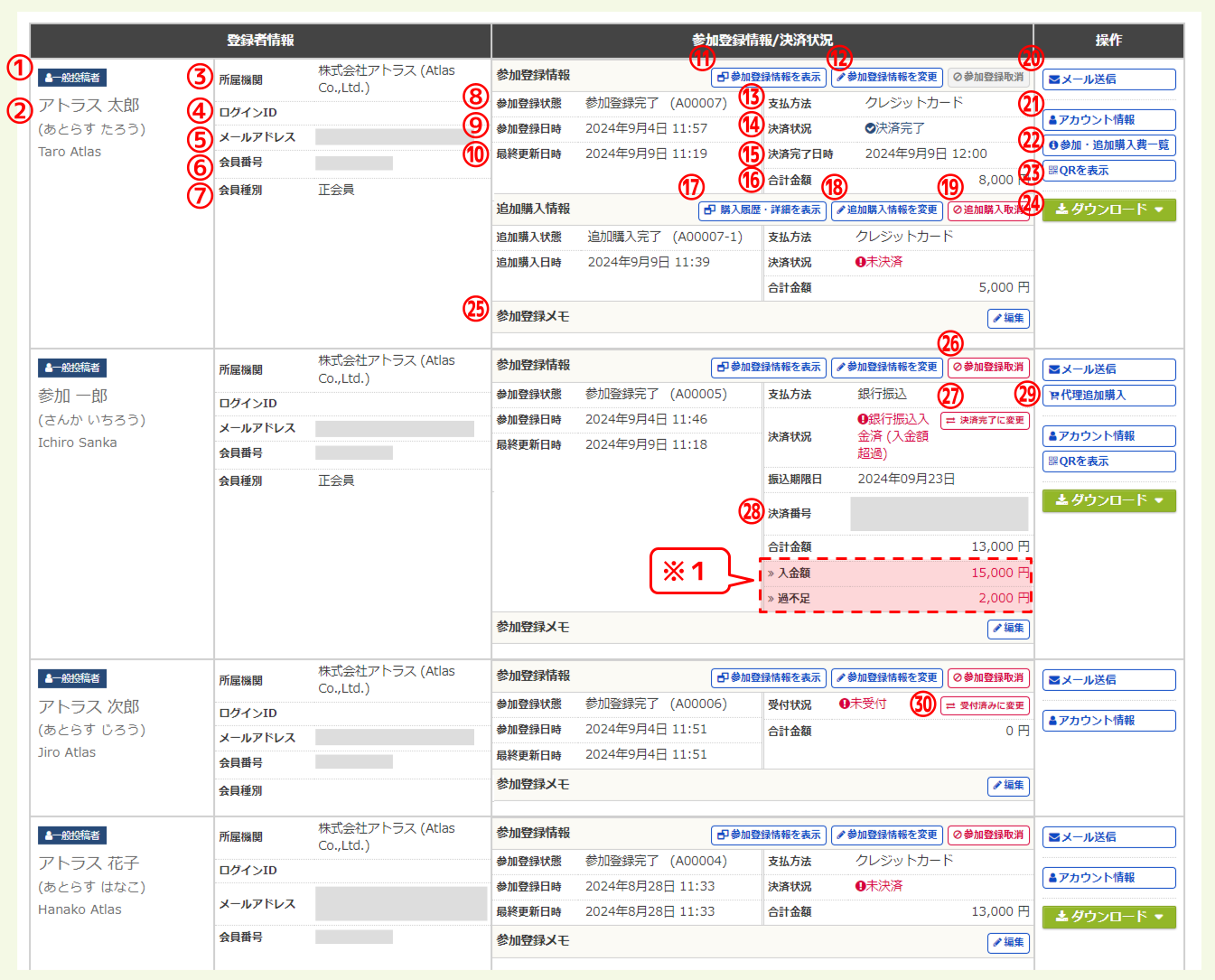Open 参加・追加購入費一覧 for first registrant
Screen dimensions: 1215x980
click(x=1109, y=145)
